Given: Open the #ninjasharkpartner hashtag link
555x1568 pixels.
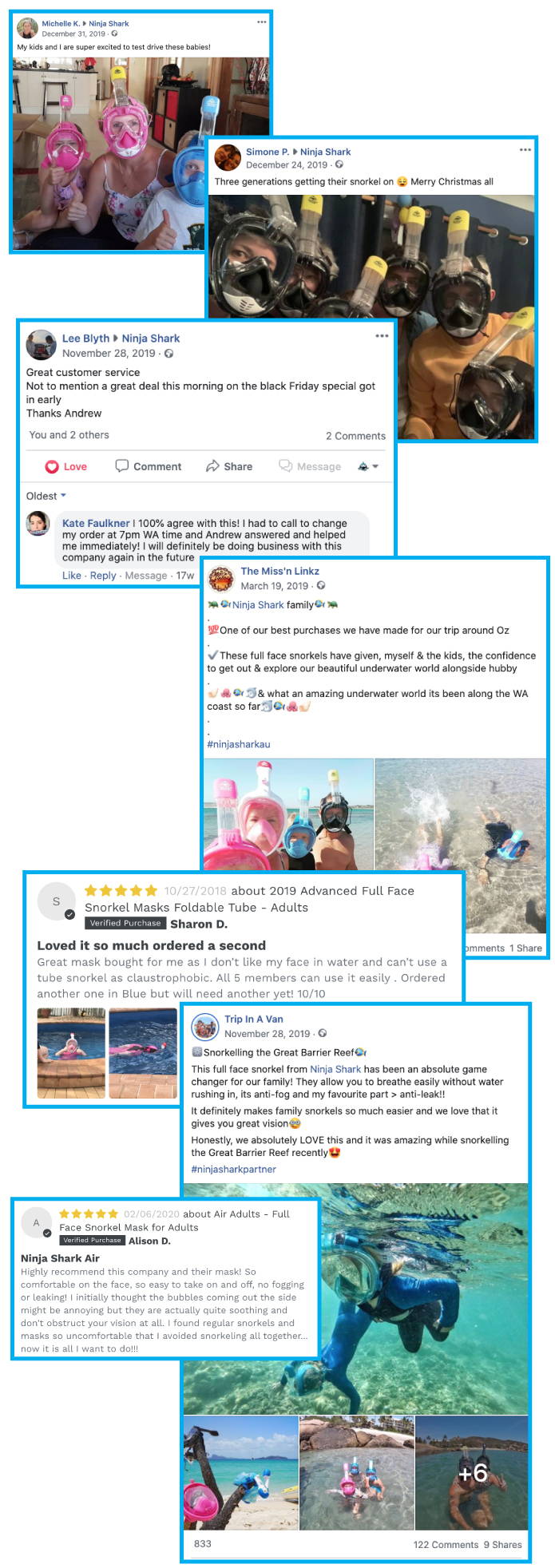Looking at the screenshot, I should tap(234, 1169).
